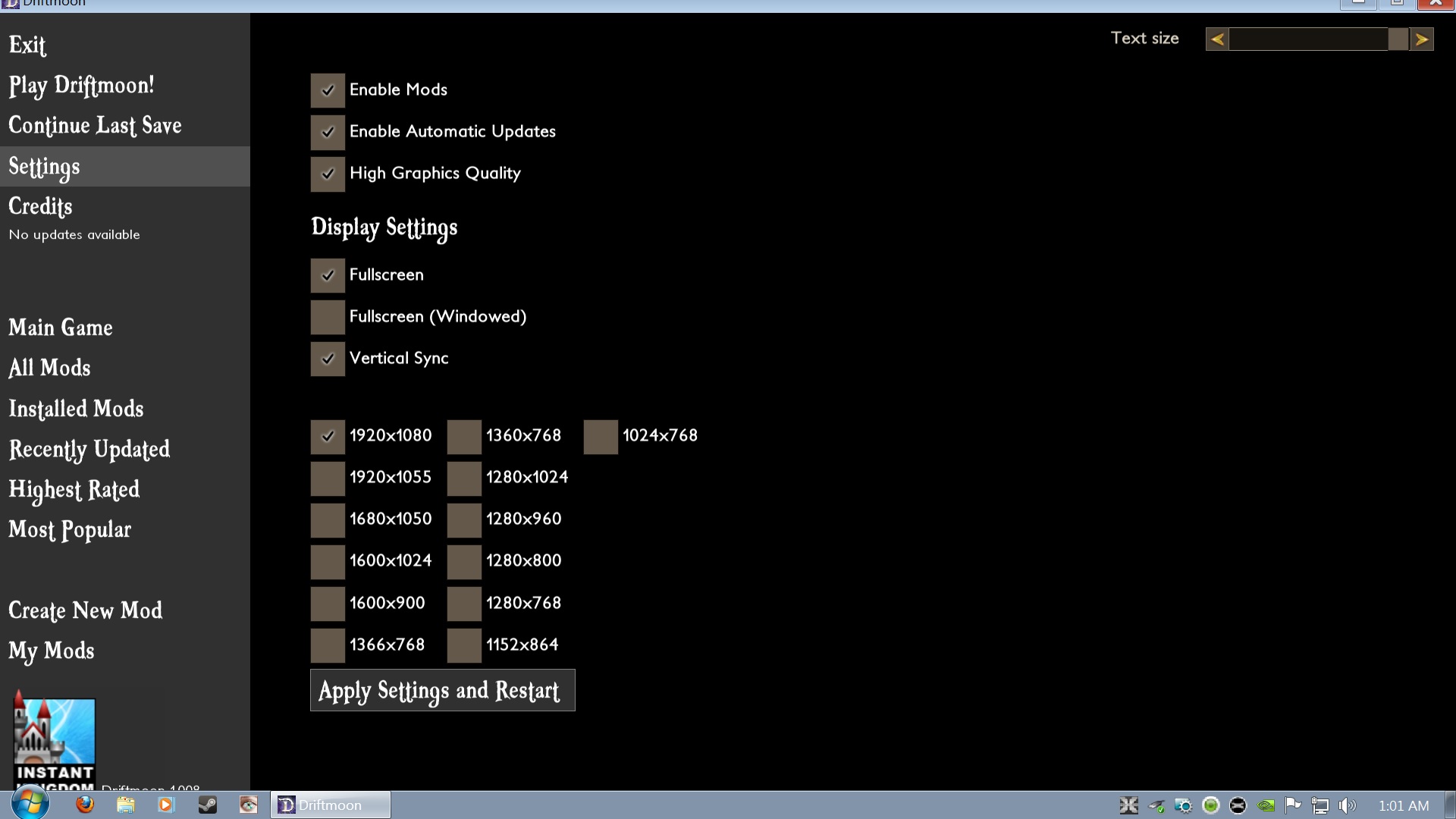The image size is (1456, 819).
Task: Launch Firefox from the taskbar
Action: click(85, 805)
